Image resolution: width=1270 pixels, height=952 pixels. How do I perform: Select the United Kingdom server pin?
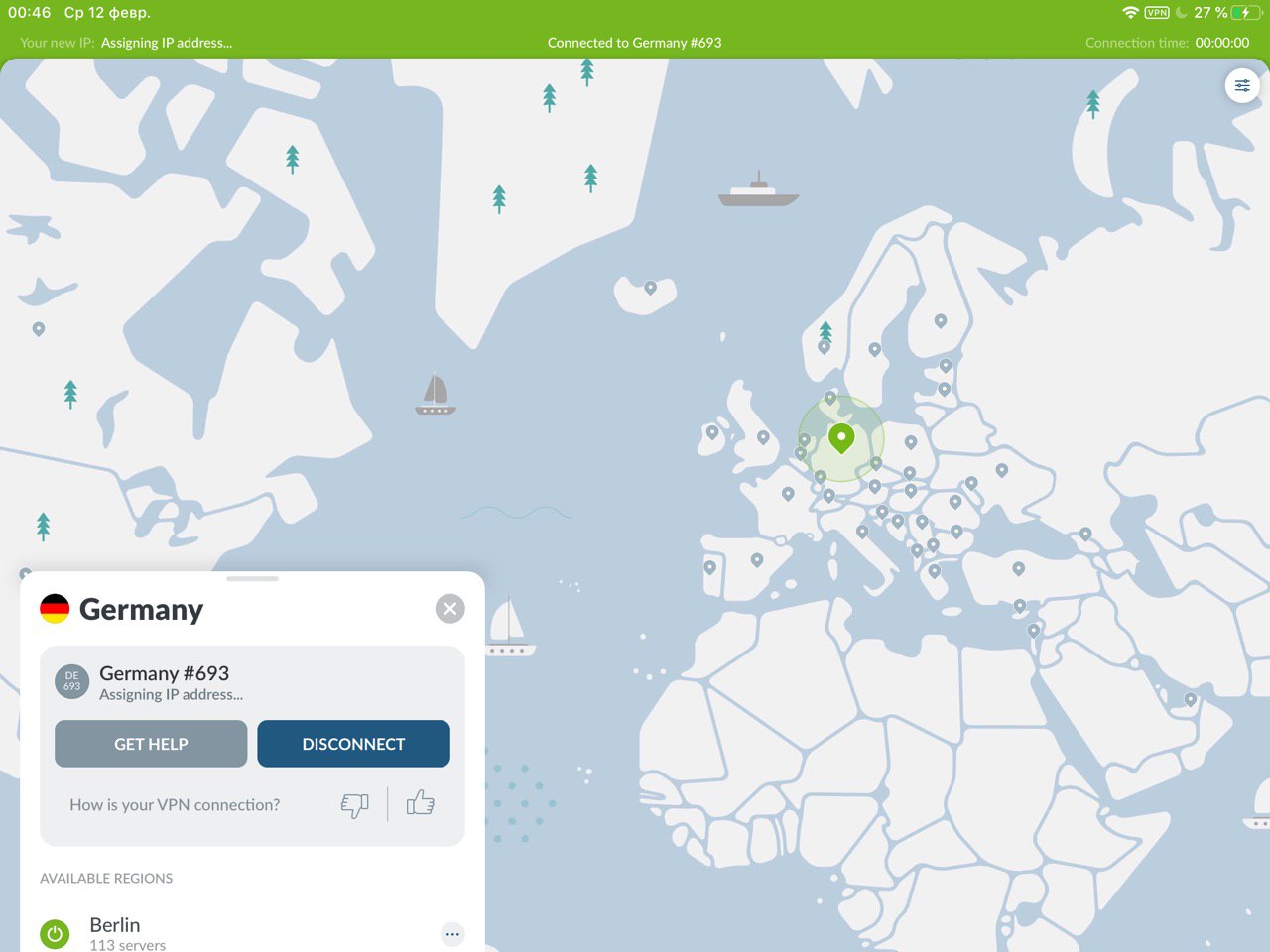pos(763,437)
